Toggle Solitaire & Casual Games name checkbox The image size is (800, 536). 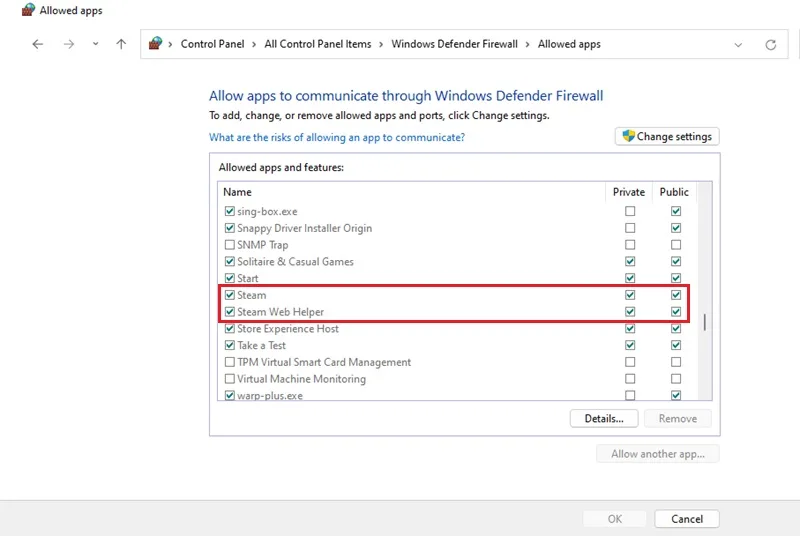click(230, 262)
